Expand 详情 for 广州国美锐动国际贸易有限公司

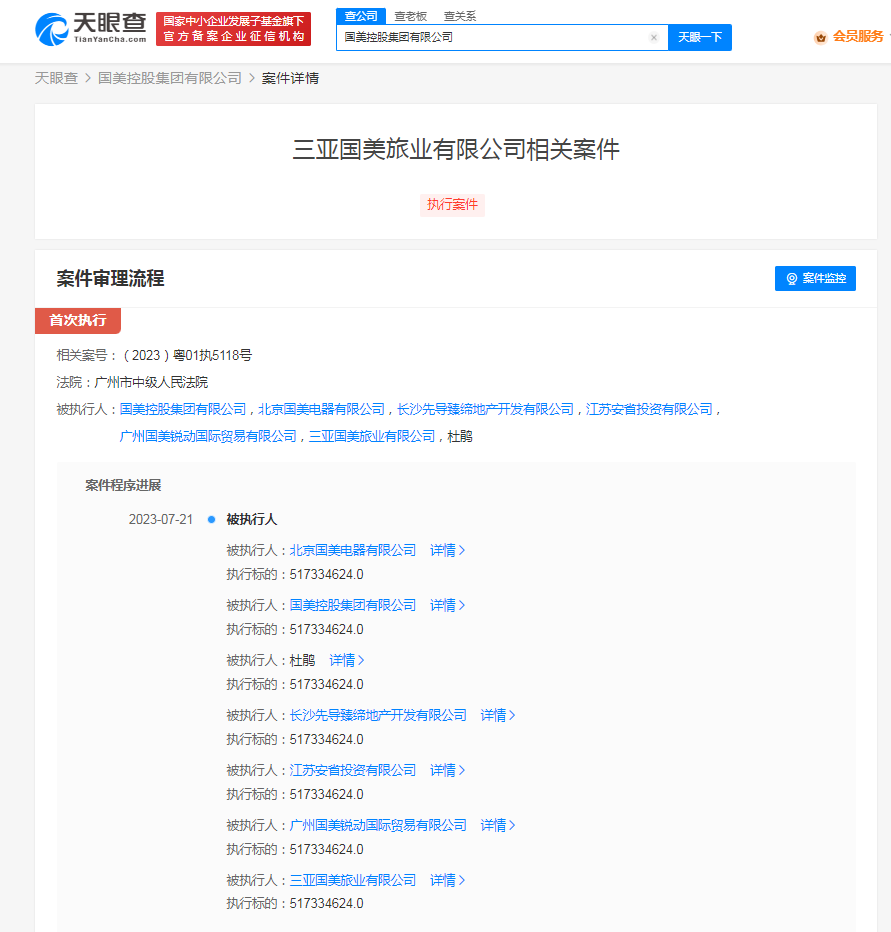(498, 825)
